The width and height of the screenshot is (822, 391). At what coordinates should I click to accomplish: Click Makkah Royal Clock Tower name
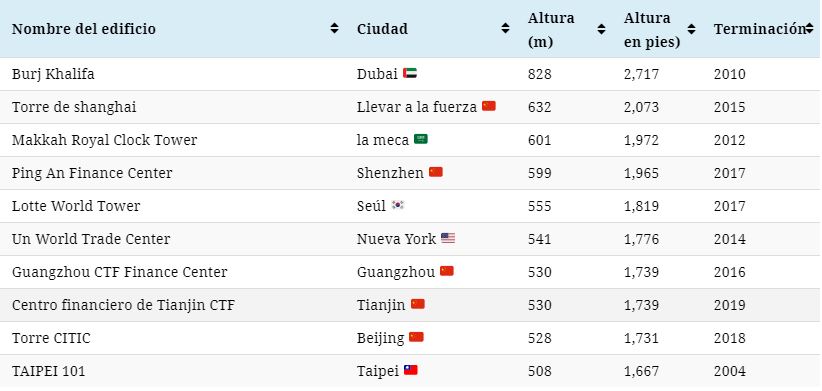tap(104, 140)
